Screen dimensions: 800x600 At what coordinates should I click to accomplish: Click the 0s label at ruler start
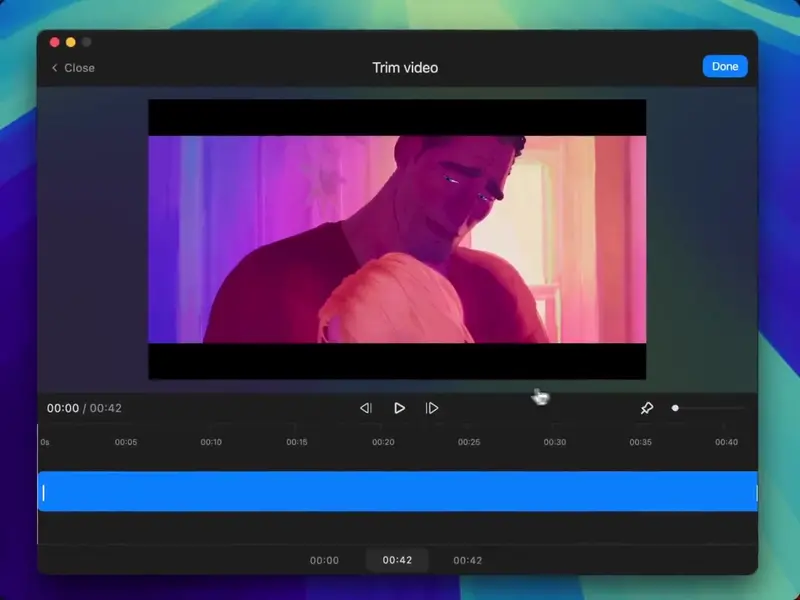tap(45, 442)
